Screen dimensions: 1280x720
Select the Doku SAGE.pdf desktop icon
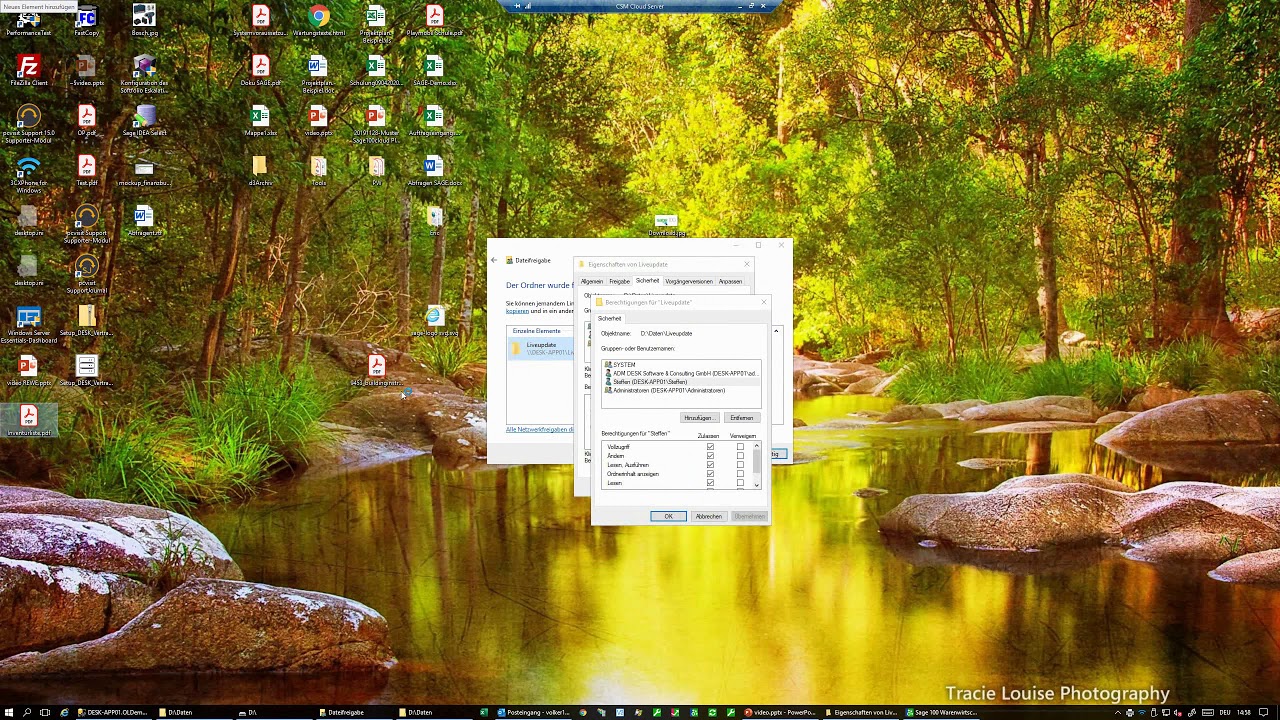tap(260, 71)
